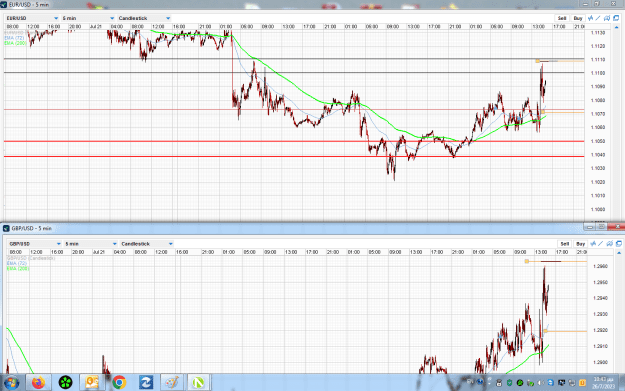Expand the 5 min timeframe dropdown in EUR/USD window

click(x=112, y=18)
